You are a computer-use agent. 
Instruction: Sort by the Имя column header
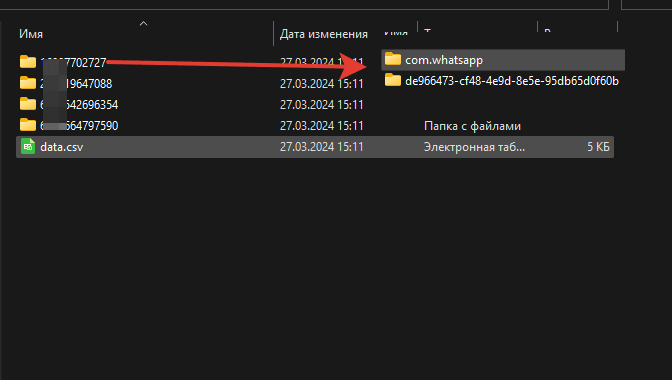(31, 34)
